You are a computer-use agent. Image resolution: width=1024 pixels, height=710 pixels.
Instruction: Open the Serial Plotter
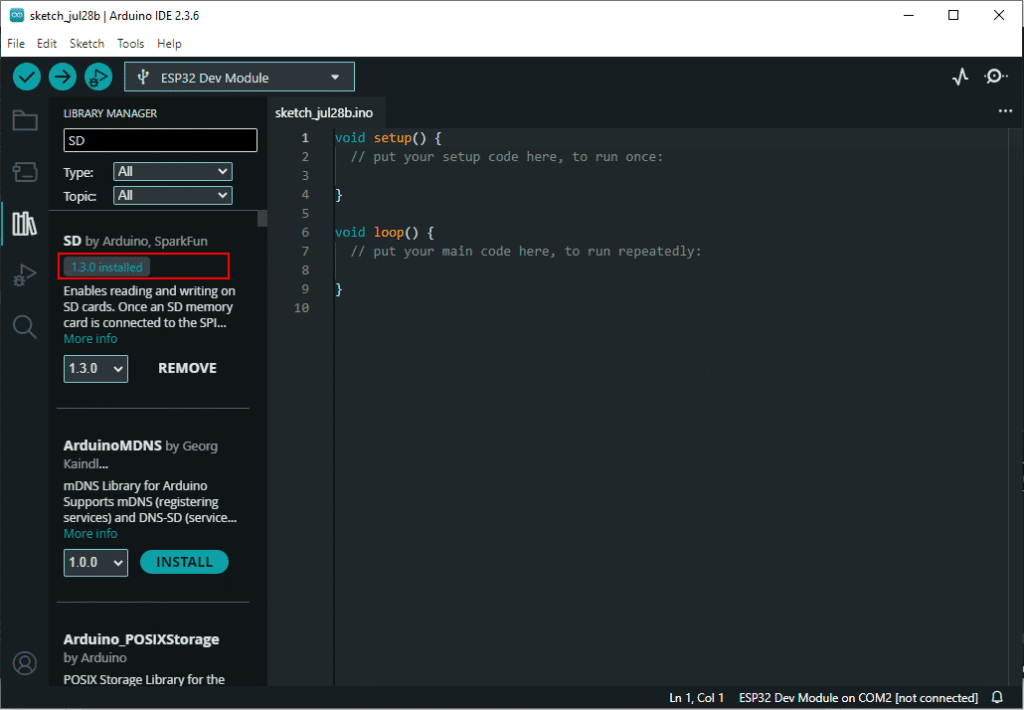coord(960,77)
